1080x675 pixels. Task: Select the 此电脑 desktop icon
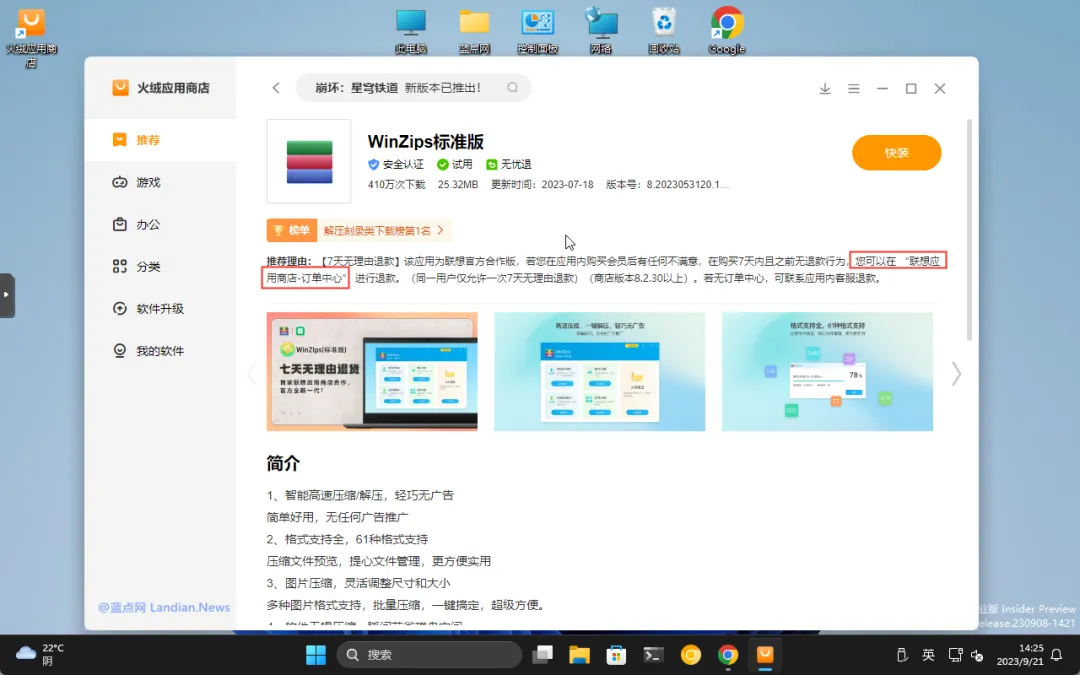(x=411, y=30)
